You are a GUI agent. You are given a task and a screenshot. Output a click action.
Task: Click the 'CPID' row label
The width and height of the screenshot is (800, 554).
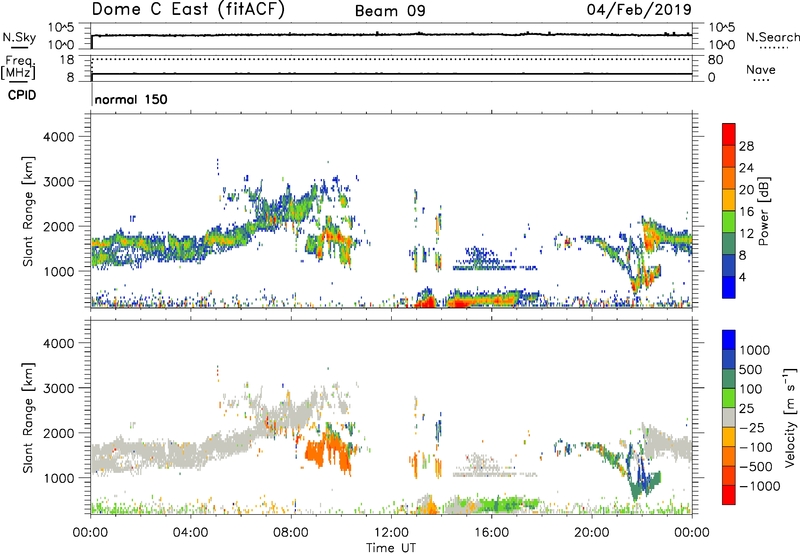pyautogui.click(x=22, y=95)
